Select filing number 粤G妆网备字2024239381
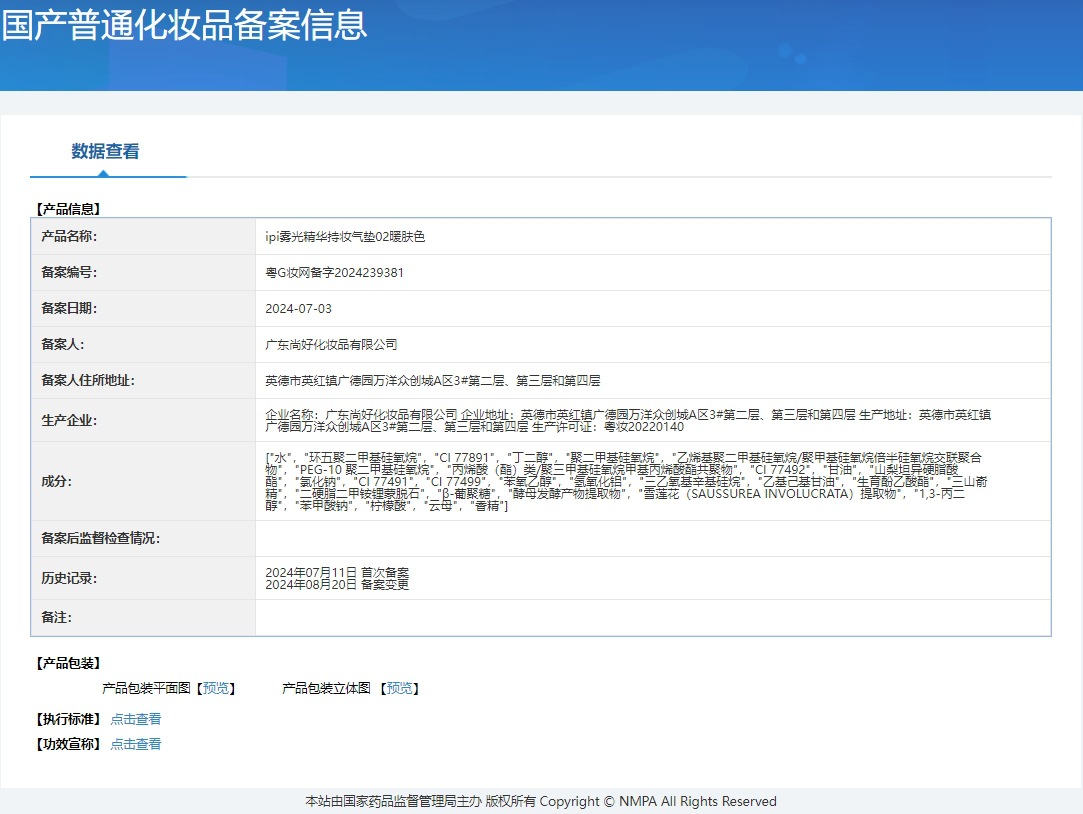Viewport: 1083px width, 814px height. pos(334,273)
